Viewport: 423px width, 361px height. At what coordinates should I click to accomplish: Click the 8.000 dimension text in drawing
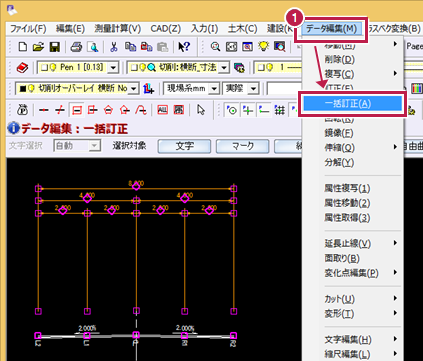point(136,183)
